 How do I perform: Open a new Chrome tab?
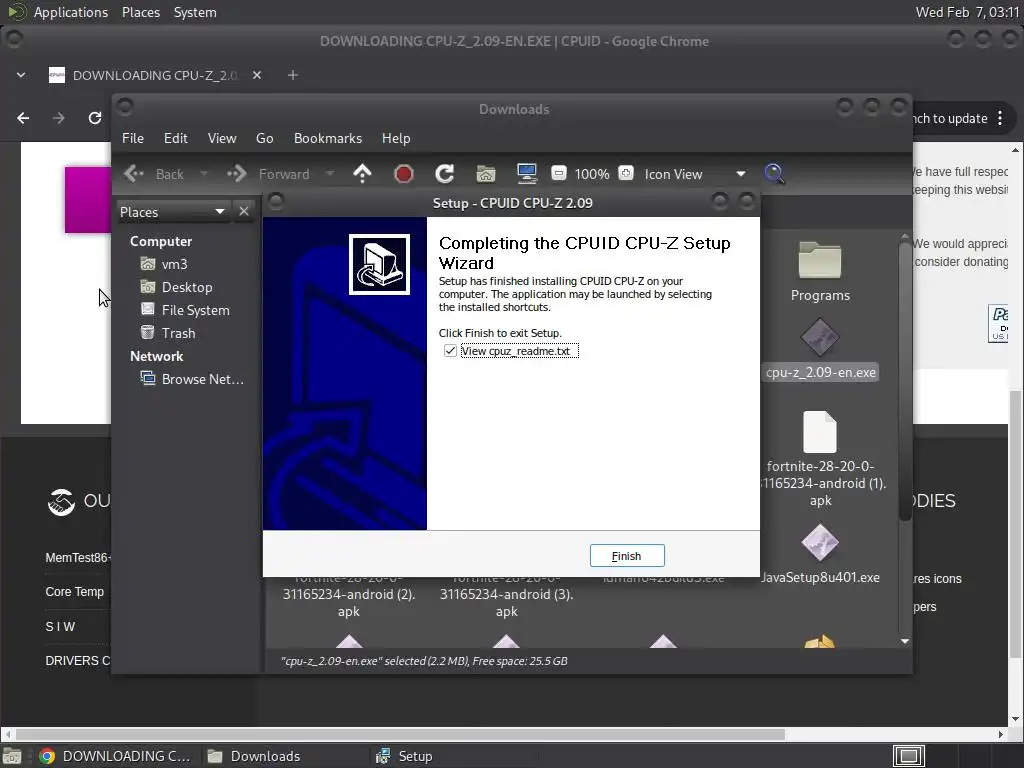point(293,75)
